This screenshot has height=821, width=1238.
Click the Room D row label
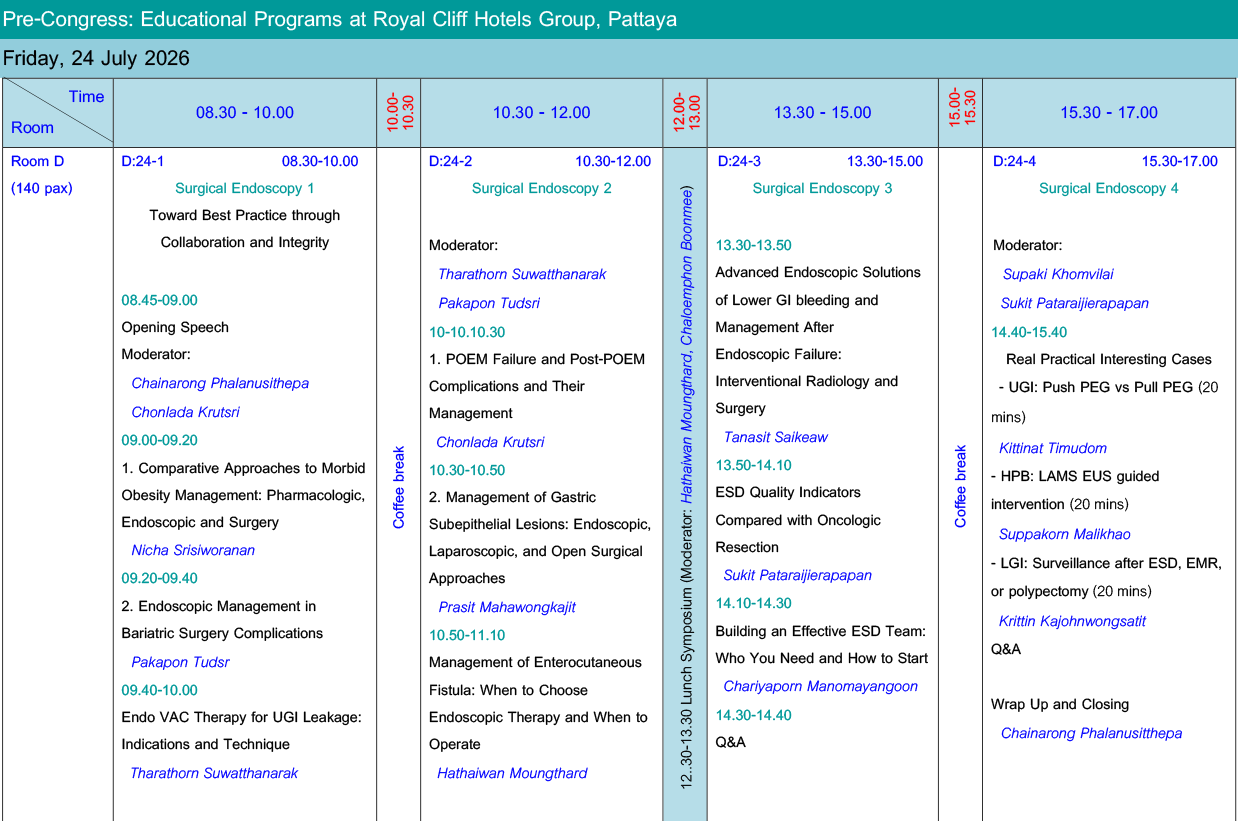tap(37, 161)
